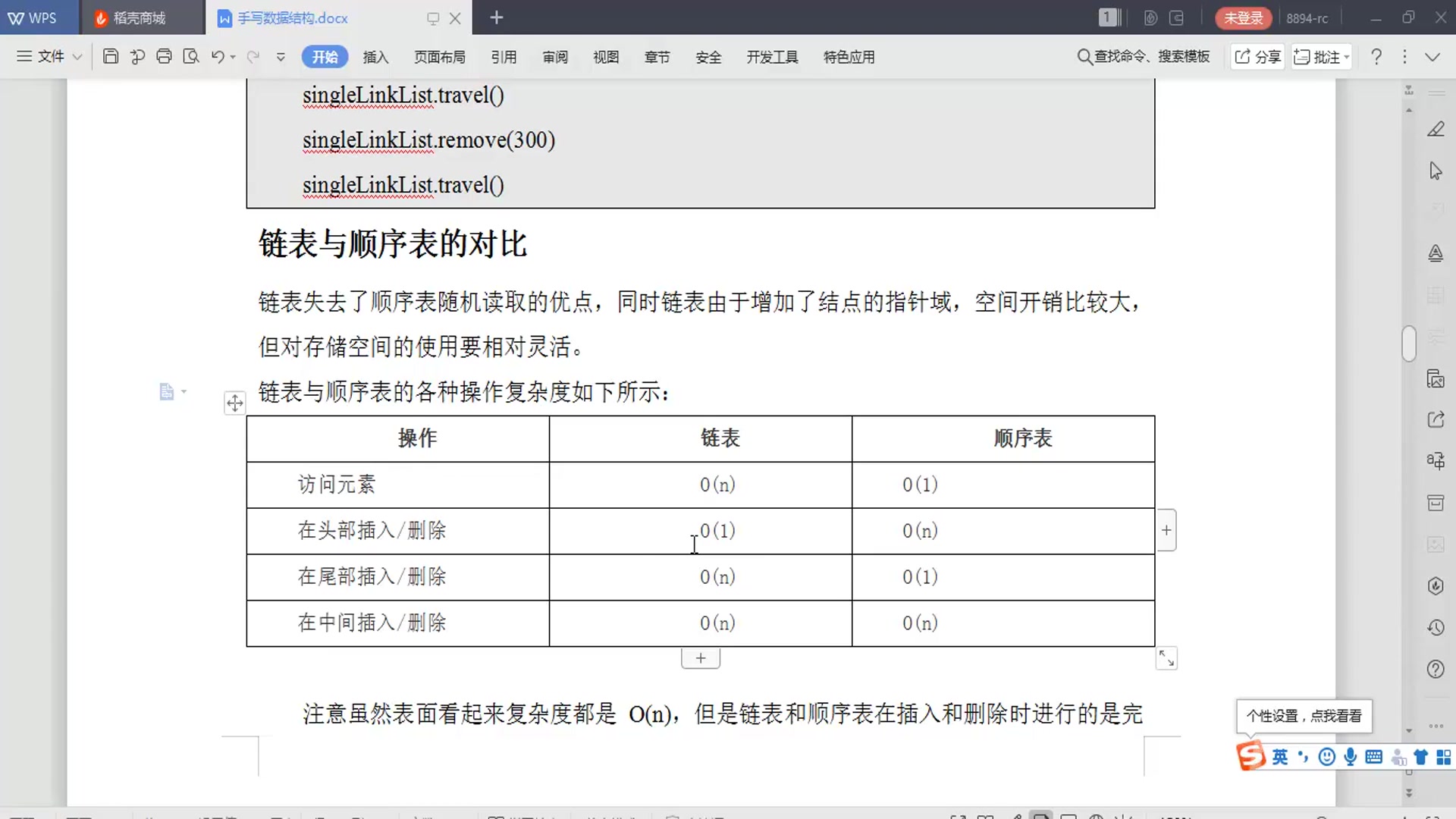This screenshot has height=819, width=1456.
Task: Toggle English/Chinese mode on Sogou input bar
Action: (x=1279, y=757)
